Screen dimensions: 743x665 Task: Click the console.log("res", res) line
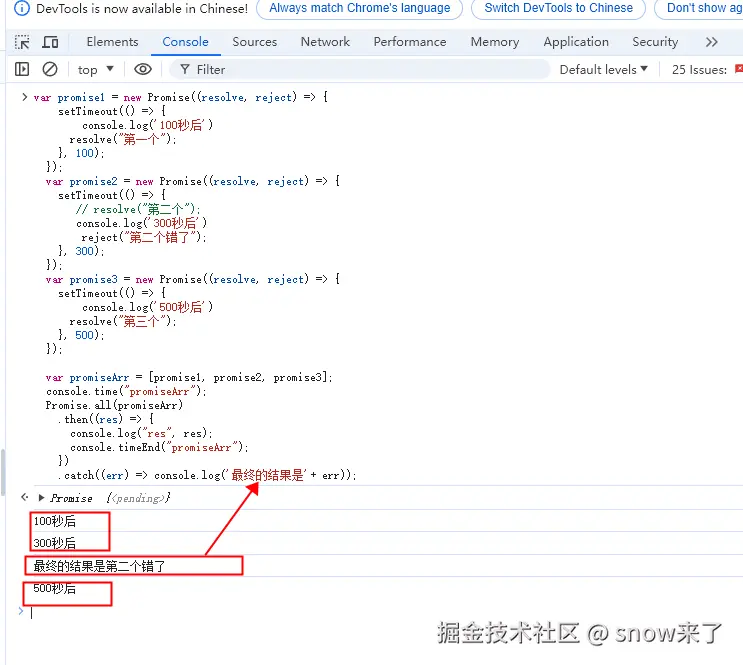coord(141,433)
